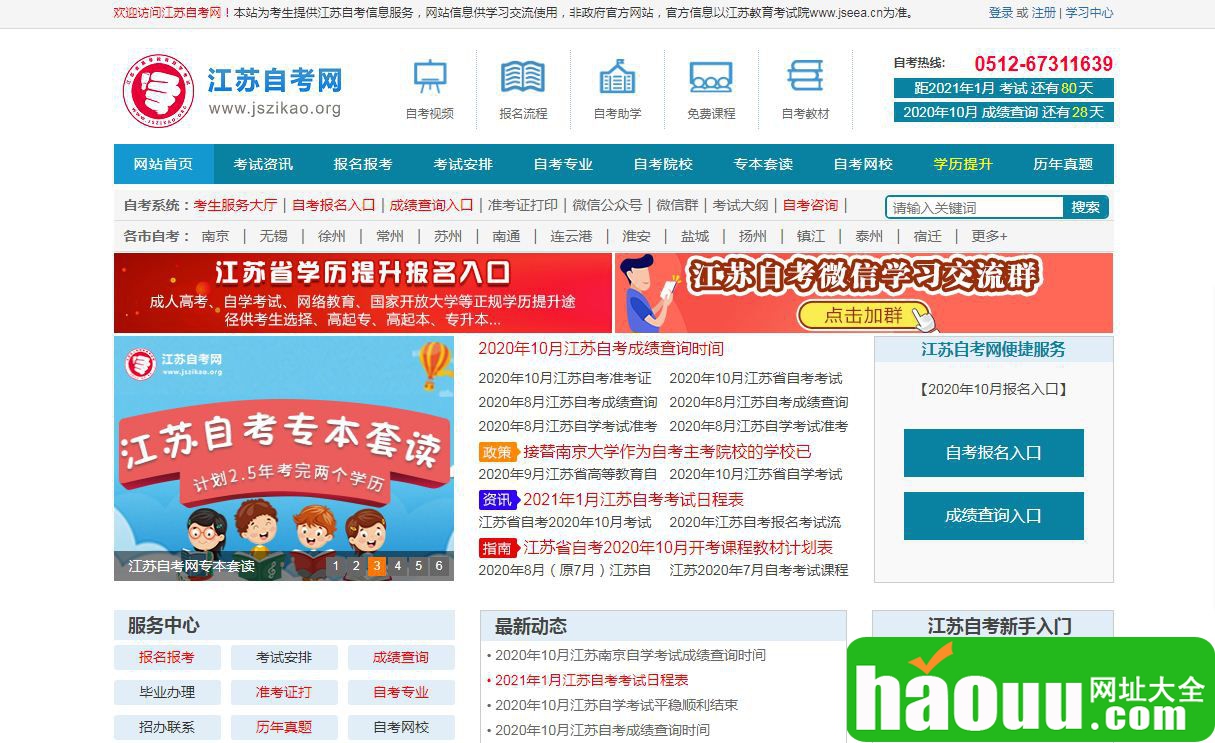Select 苏州 city link
1215x743 pixels.
click(448, 236)
